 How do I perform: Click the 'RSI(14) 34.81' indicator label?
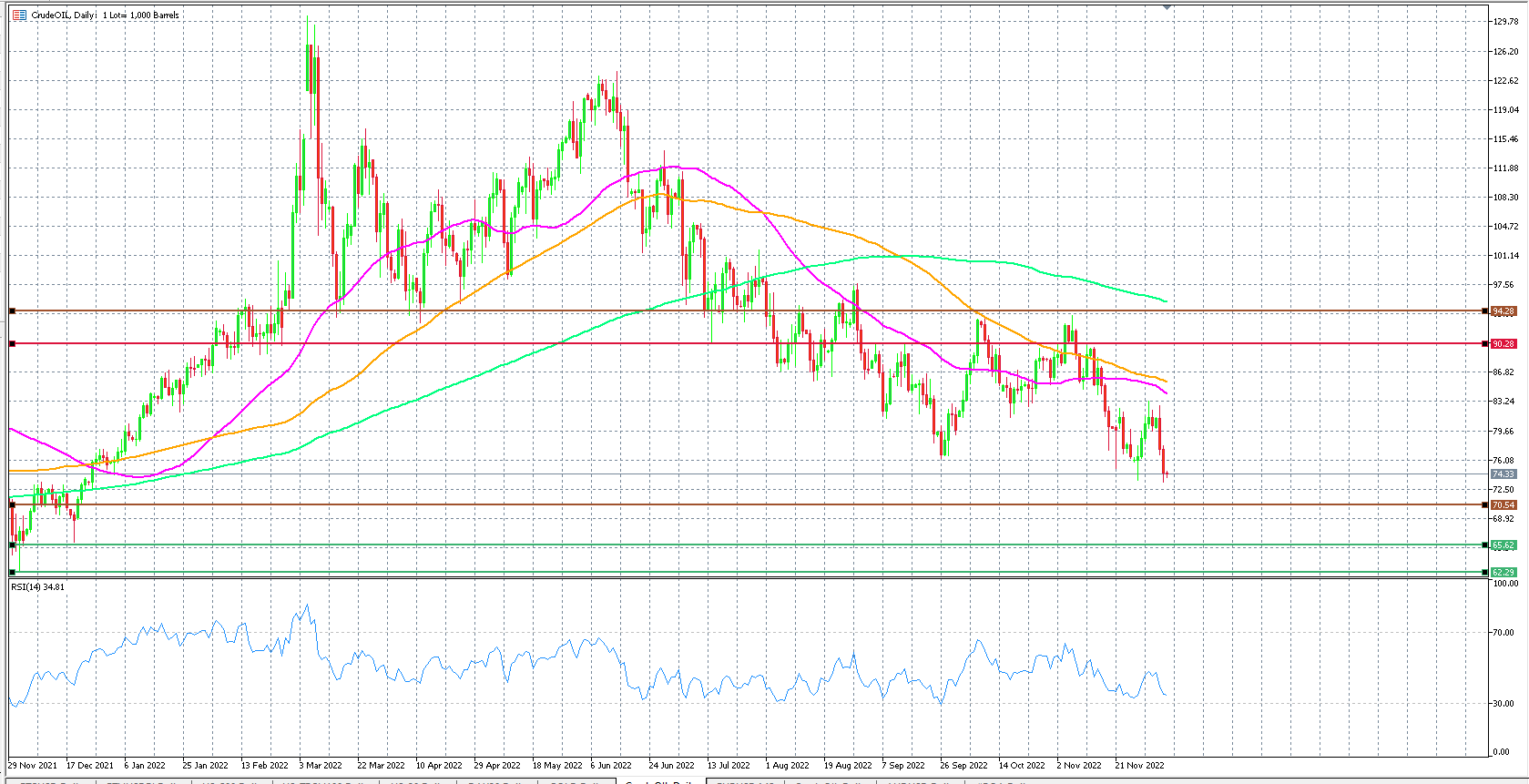point(37,587)
